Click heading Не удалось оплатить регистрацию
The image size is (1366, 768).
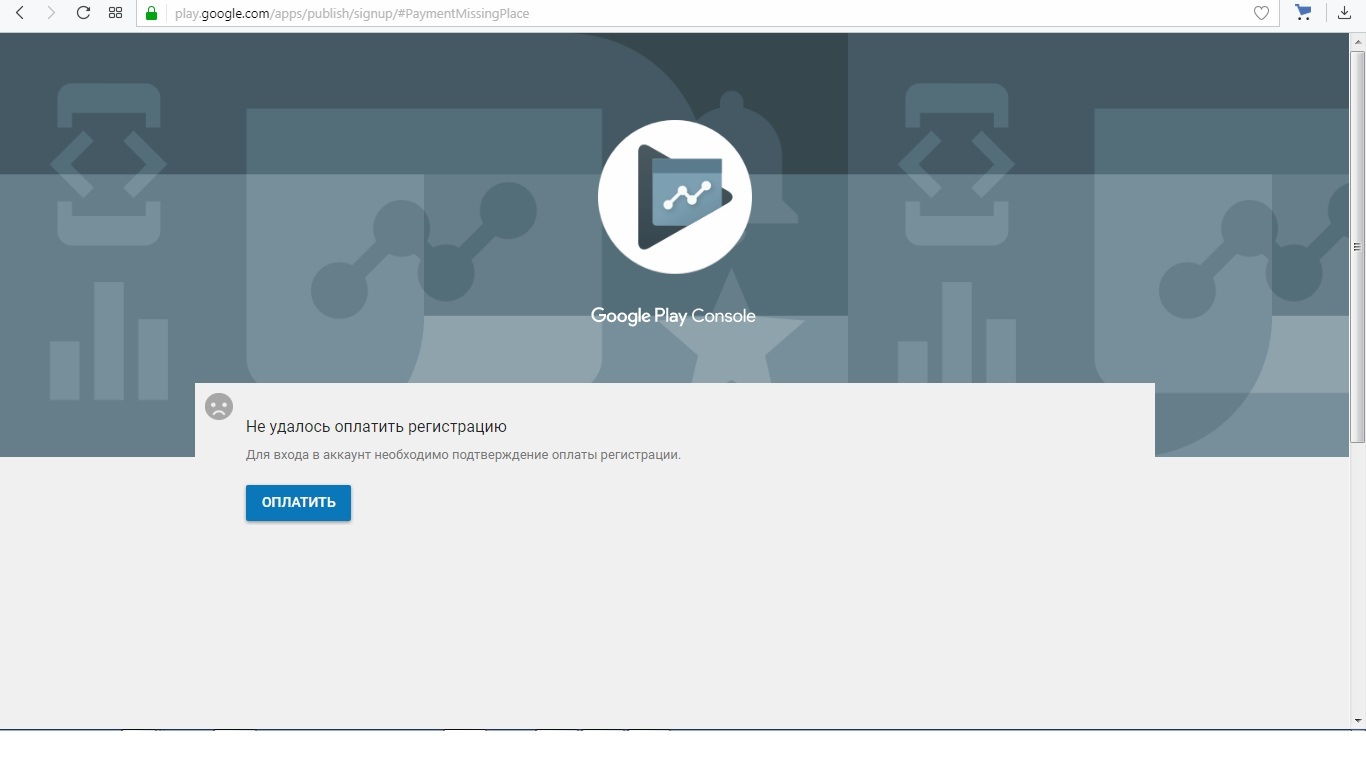point(376,427)
